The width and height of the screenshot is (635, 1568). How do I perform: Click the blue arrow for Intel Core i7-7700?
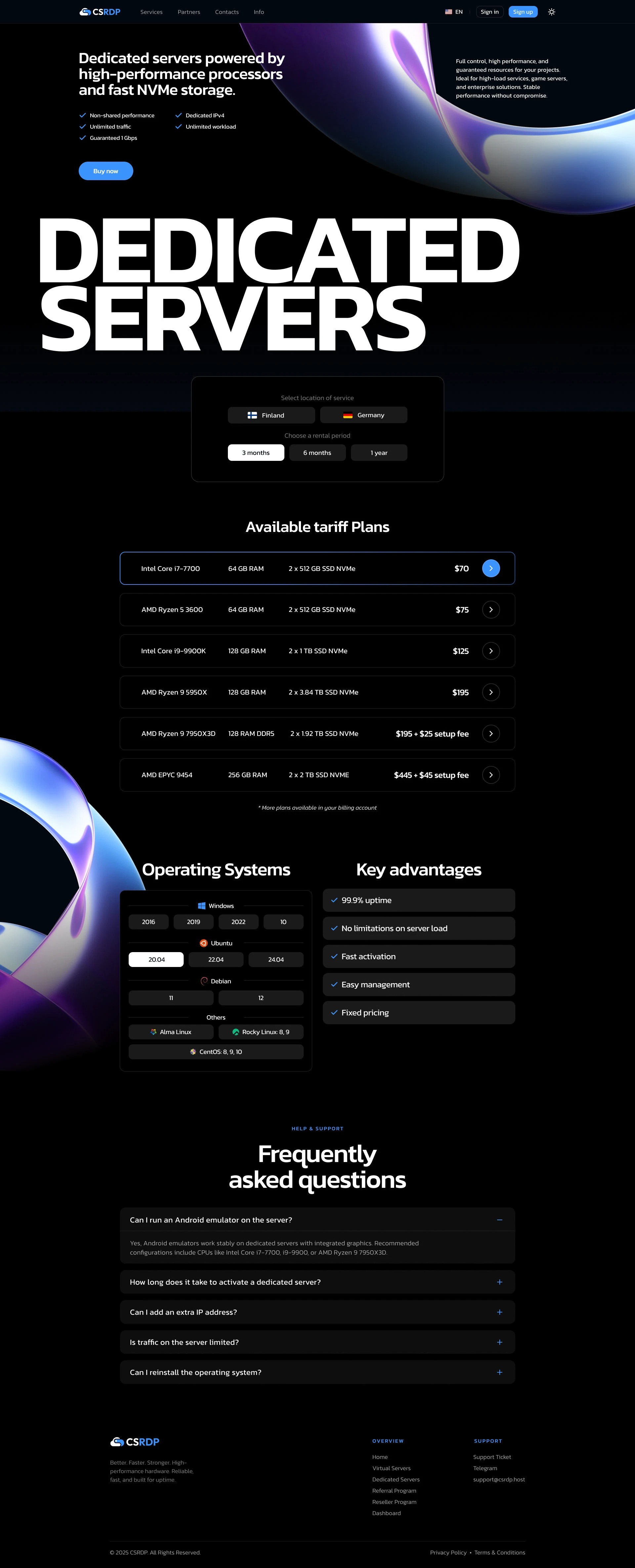click(x=491, y=569)
